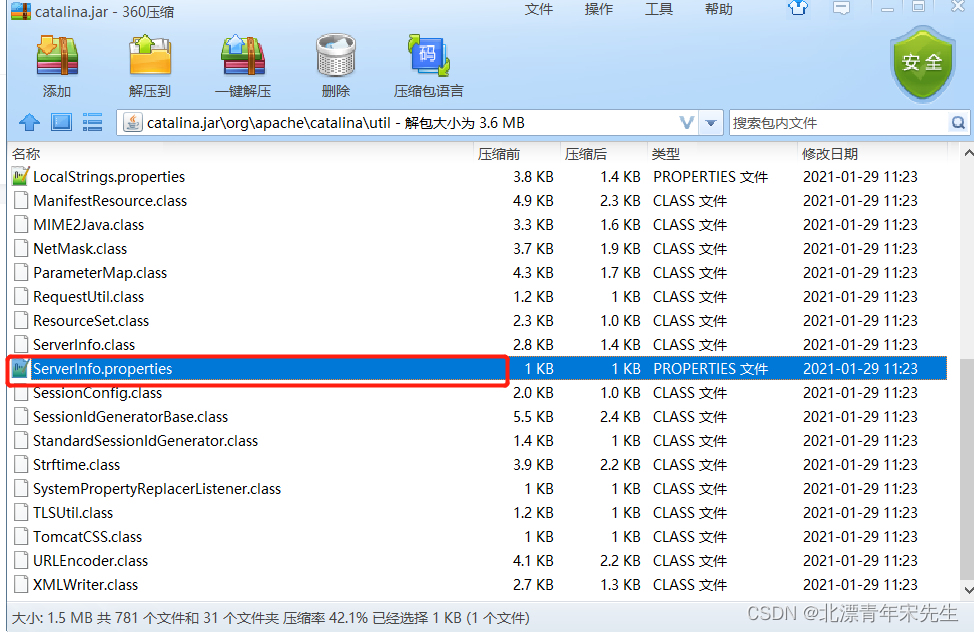The height and width of the screenshot is (632, 974).
Task: Toggle the preview pane view
Action: [x=61, y=122]
